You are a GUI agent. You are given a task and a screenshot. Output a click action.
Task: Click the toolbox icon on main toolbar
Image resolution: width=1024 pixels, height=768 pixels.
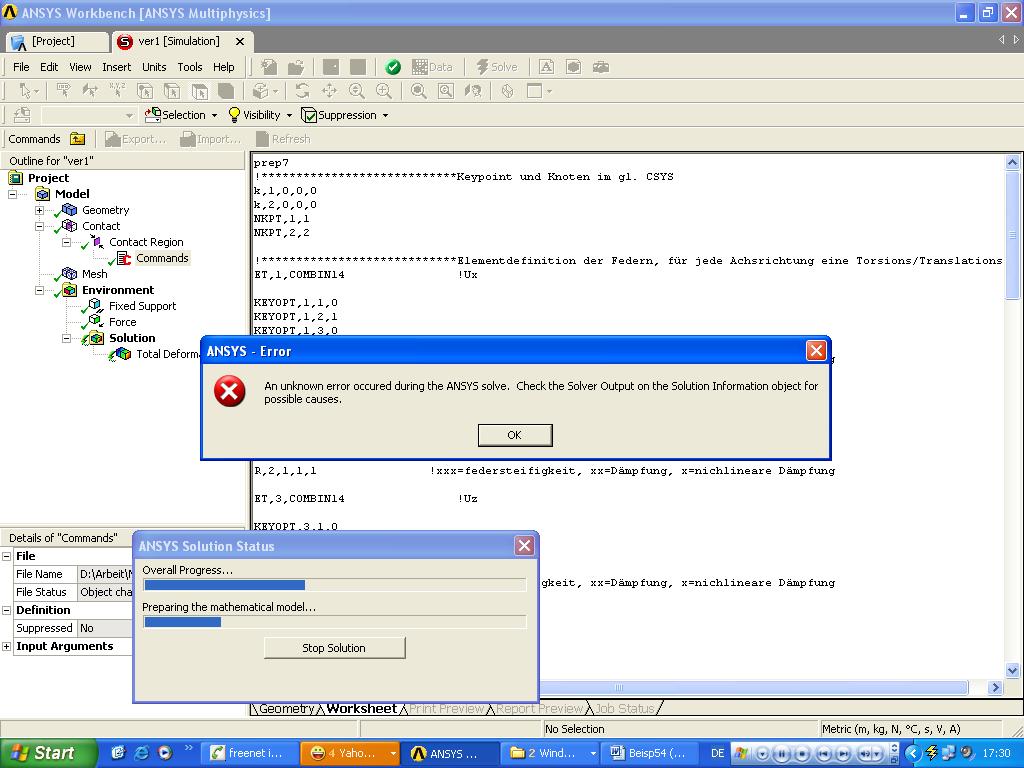click(x=601, y=67)
